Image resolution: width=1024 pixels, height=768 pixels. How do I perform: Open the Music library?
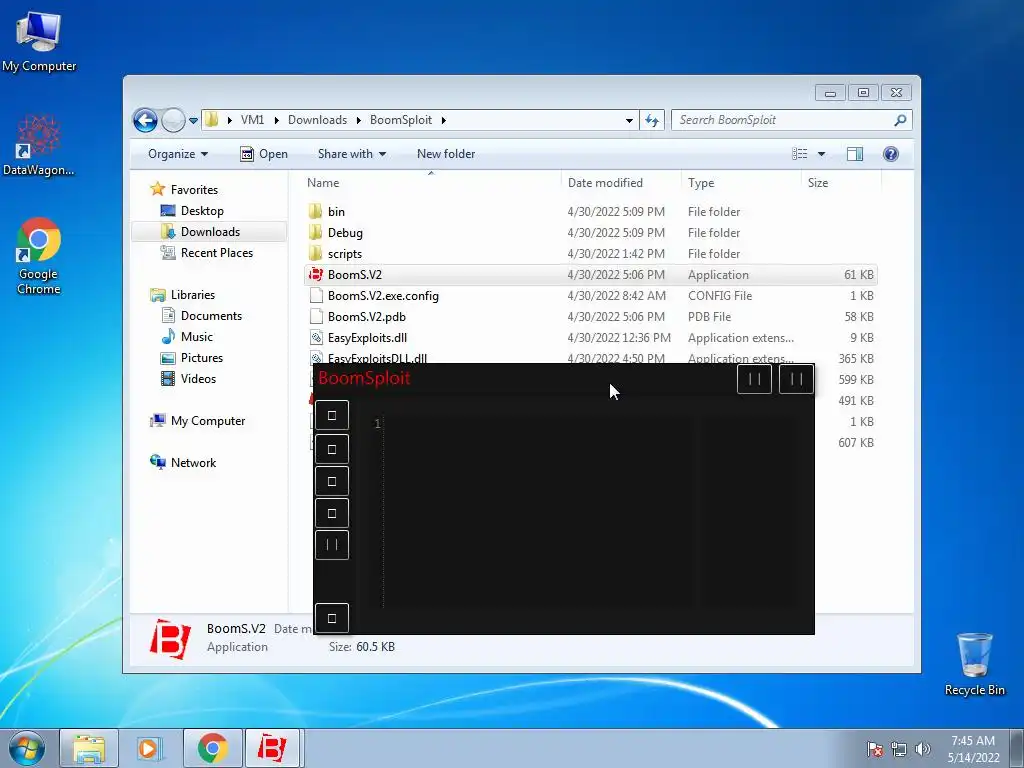click(197, 337)
